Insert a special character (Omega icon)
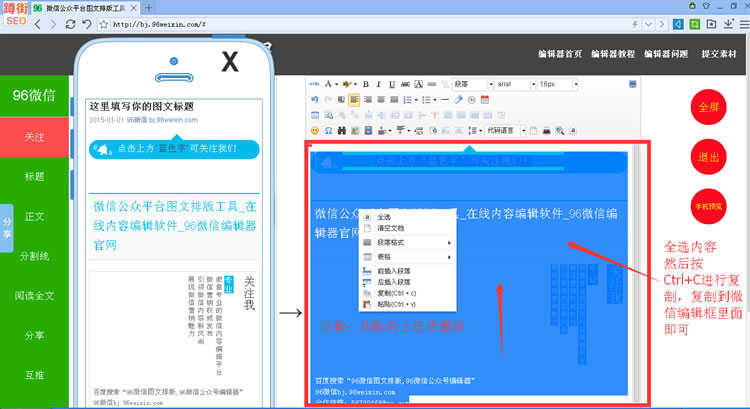 click(x=328, y=131)
